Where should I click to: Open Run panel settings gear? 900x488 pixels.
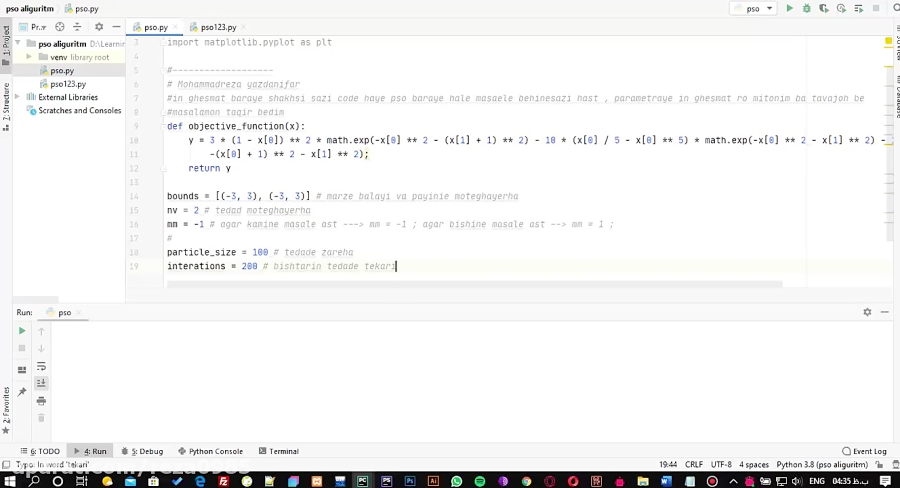tap(867, 312)
